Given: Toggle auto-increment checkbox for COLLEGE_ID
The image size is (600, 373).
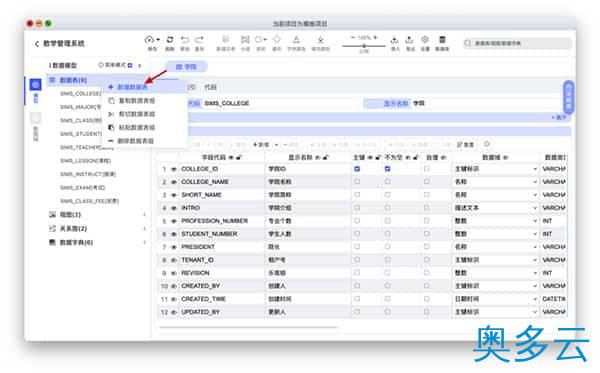Looking at the screenshot, I should 427,169.
